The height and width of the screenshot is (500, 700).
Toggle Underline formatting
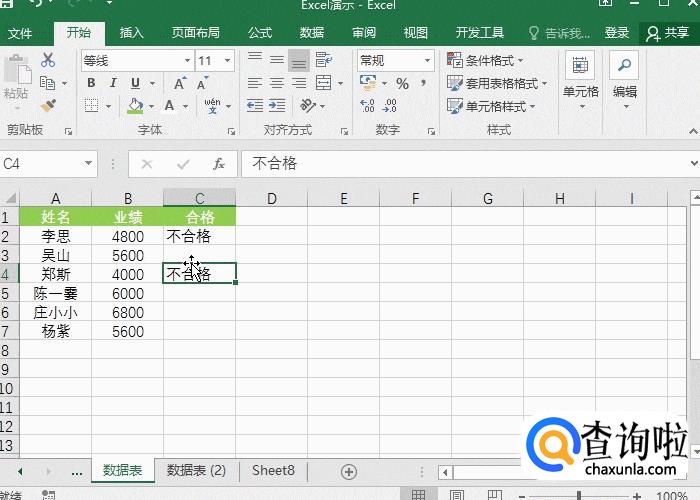coord(135,83)
